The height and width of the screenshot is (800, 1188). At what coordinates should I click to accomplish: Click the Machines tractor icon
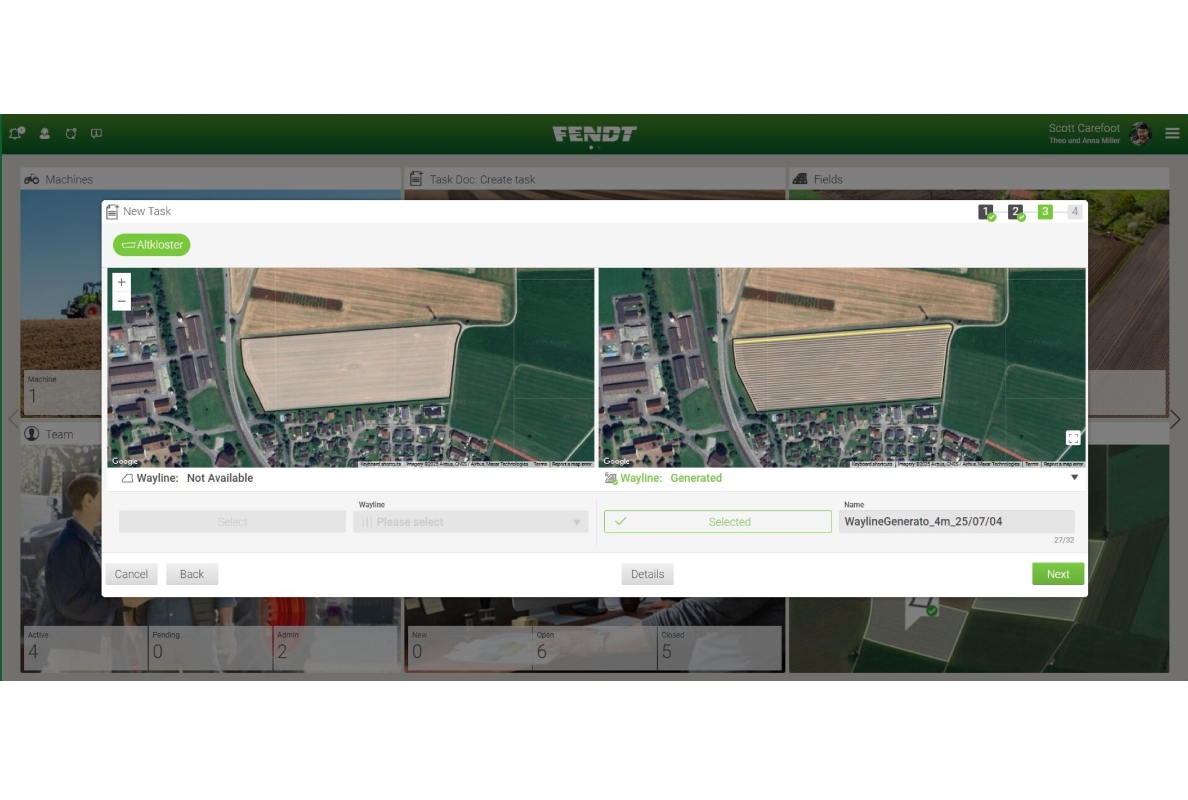32,180
